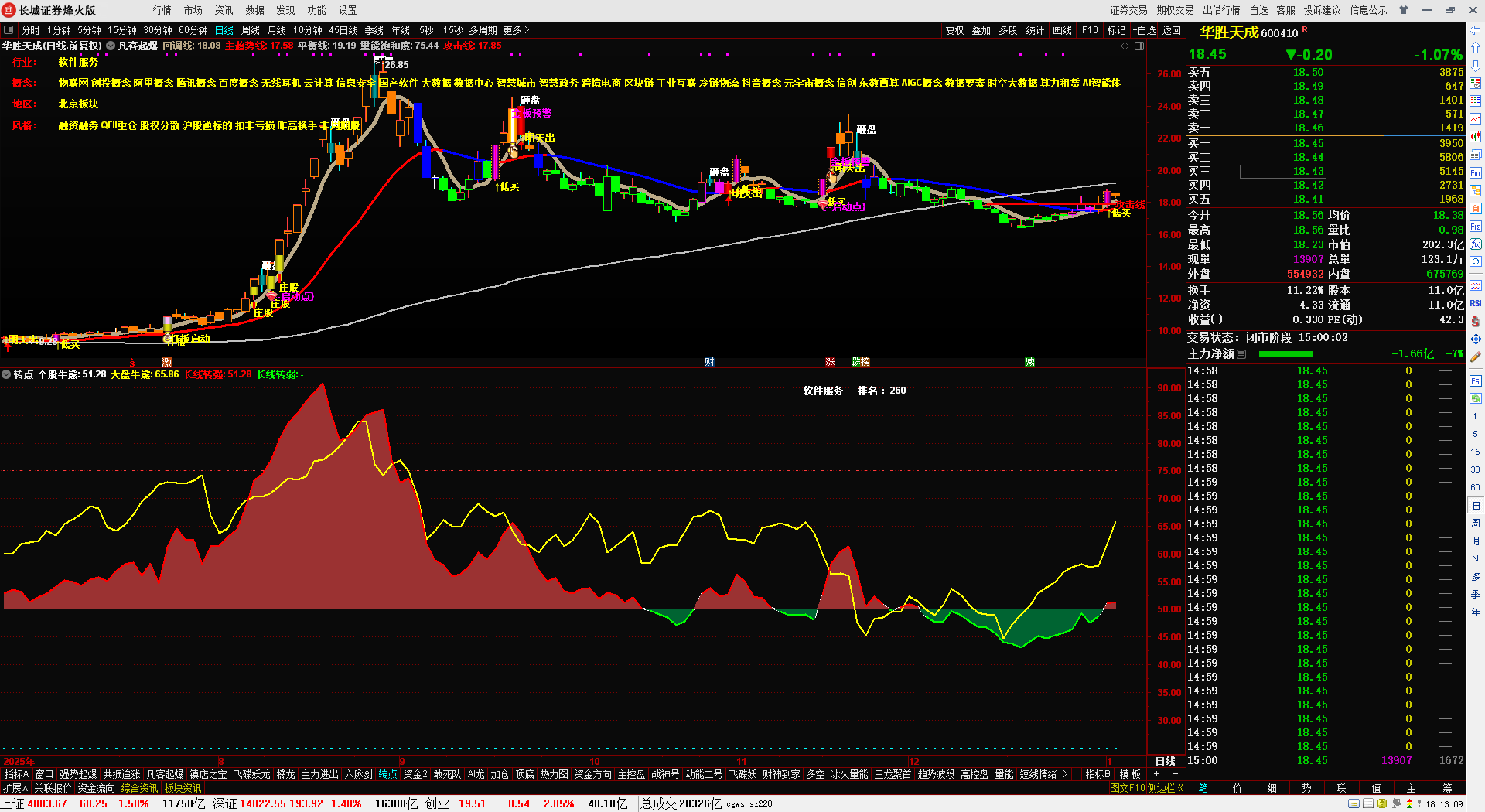Select the 周 weekly period toggle in sidebar

[x=1476, y=524]
